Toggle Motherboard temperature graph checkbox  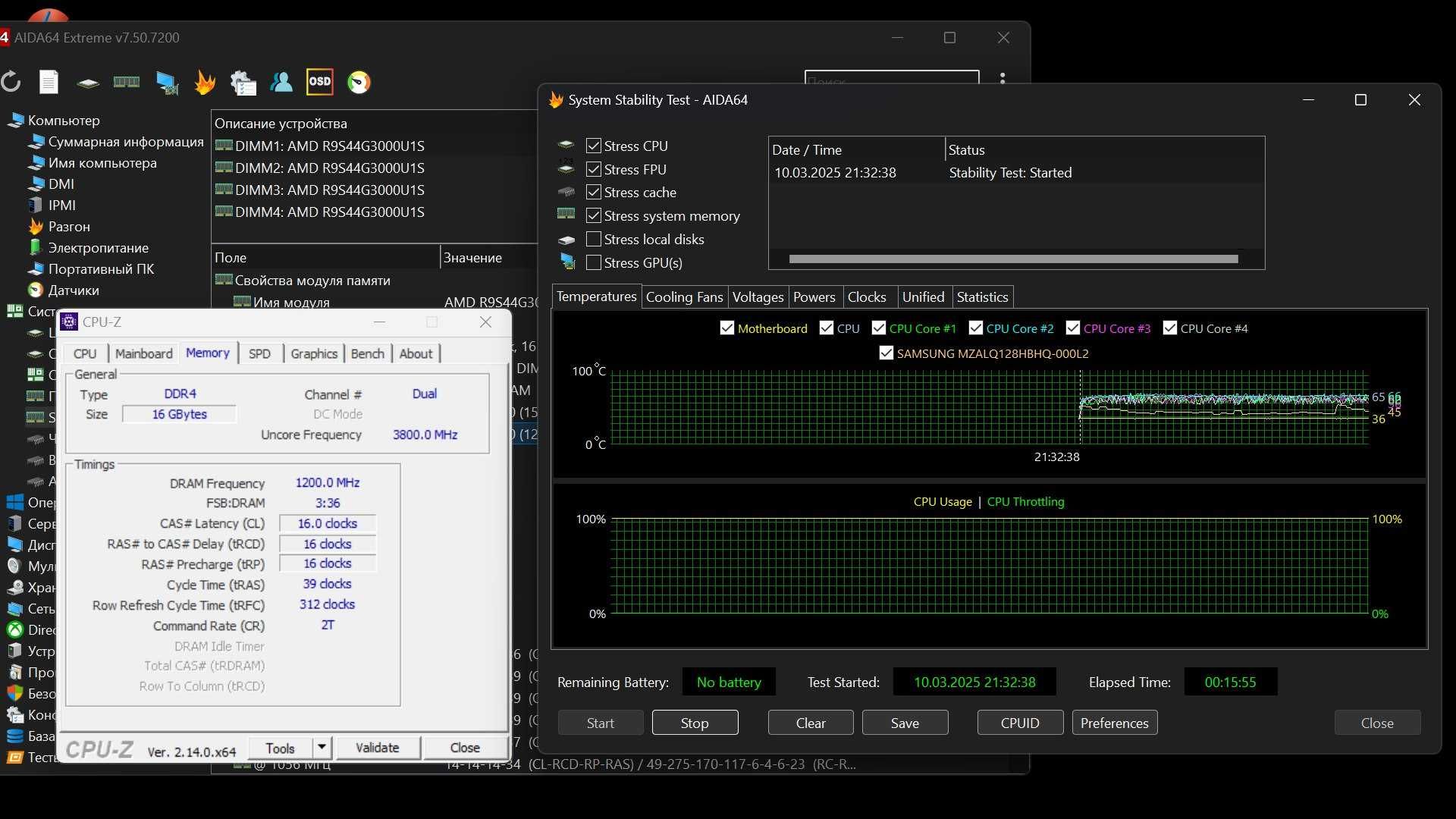727,328
